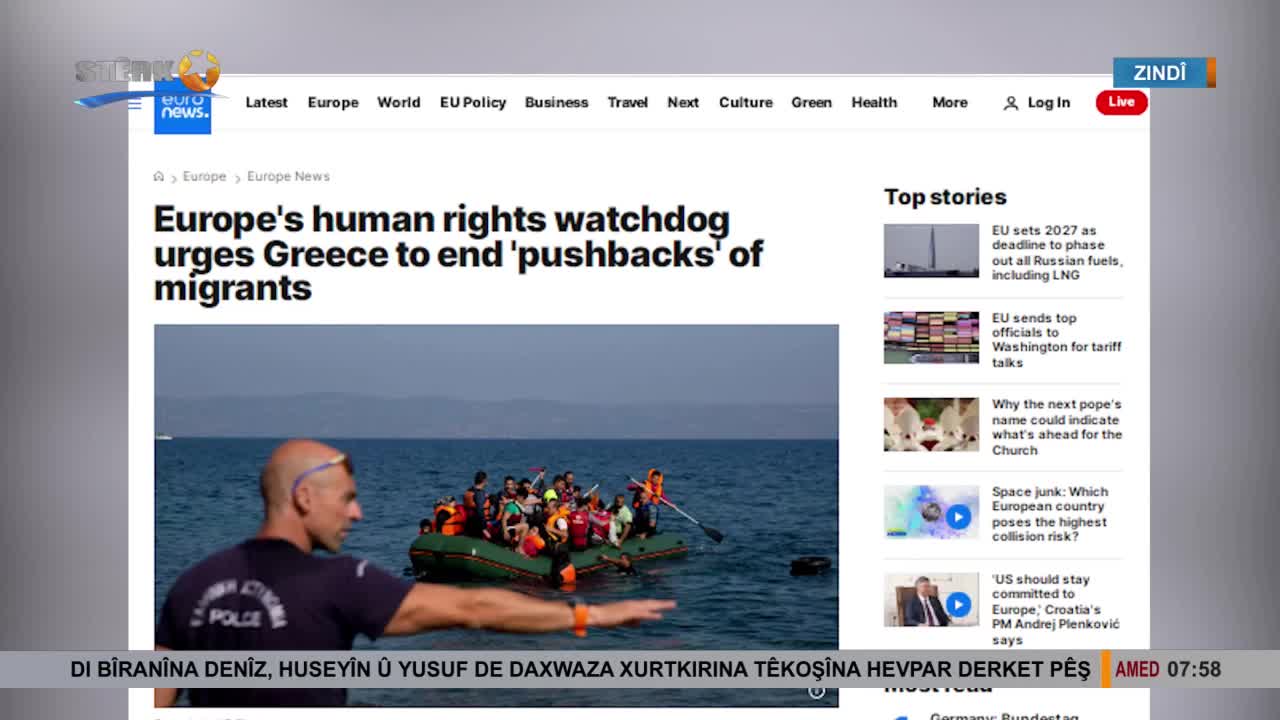Click the Europe News breadcrumb link
This screenshot has width=1280, height=720.
288,176
